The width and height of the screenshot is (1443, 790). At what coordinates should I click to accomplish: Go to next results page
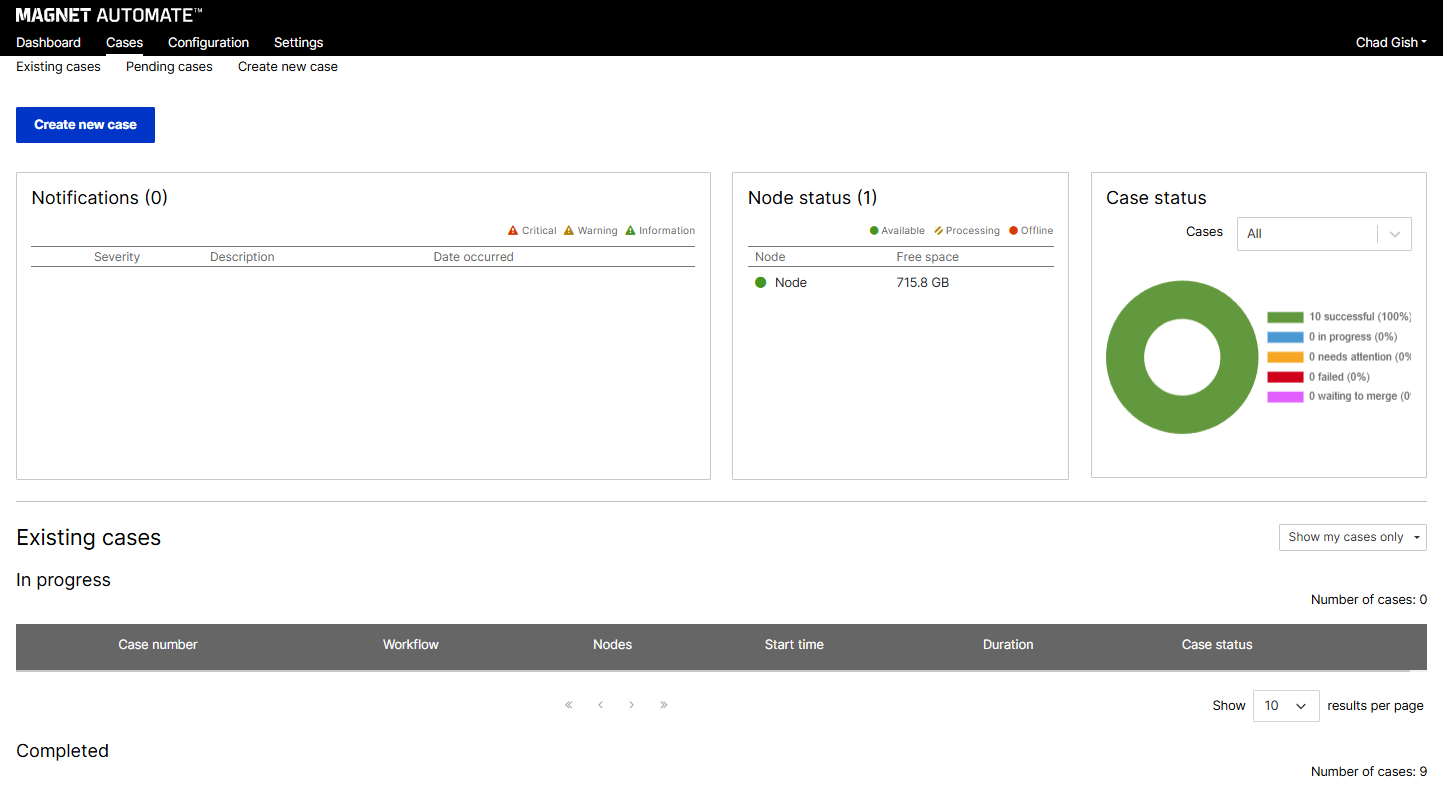pos(632,705)
